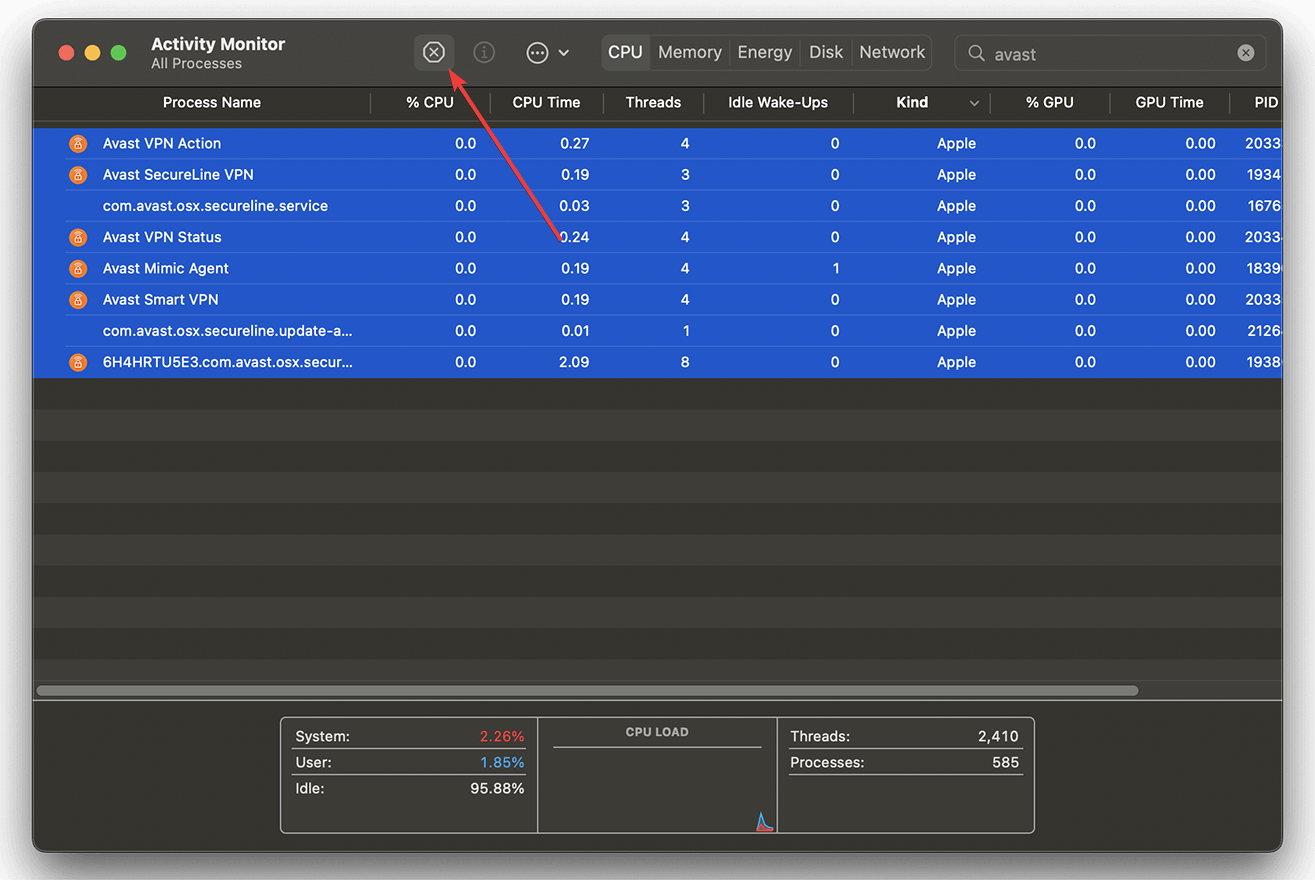Click in the avast search field

[1110, 54]
